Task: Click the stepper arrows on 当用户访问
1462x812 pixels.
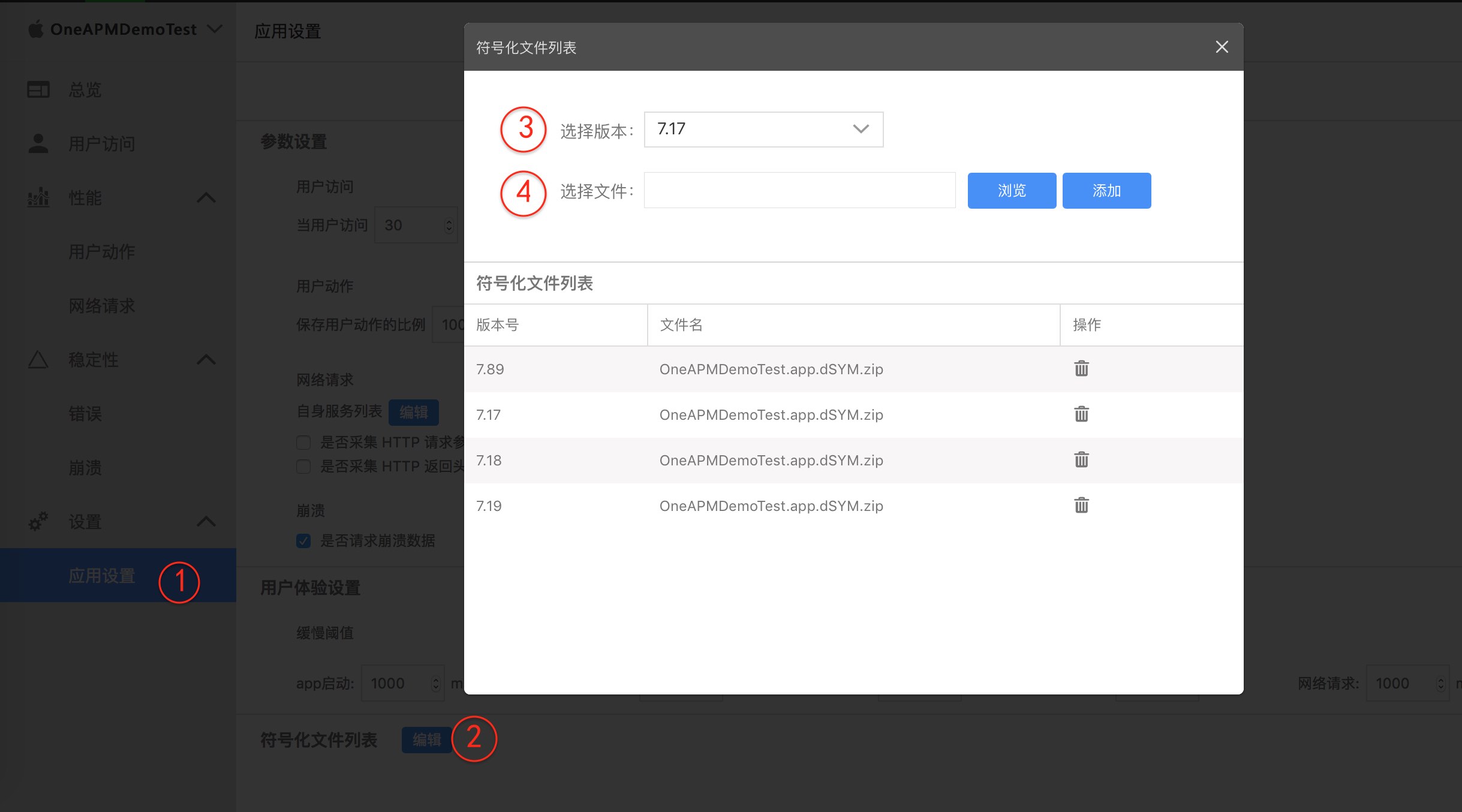Action: coord(449,225)
